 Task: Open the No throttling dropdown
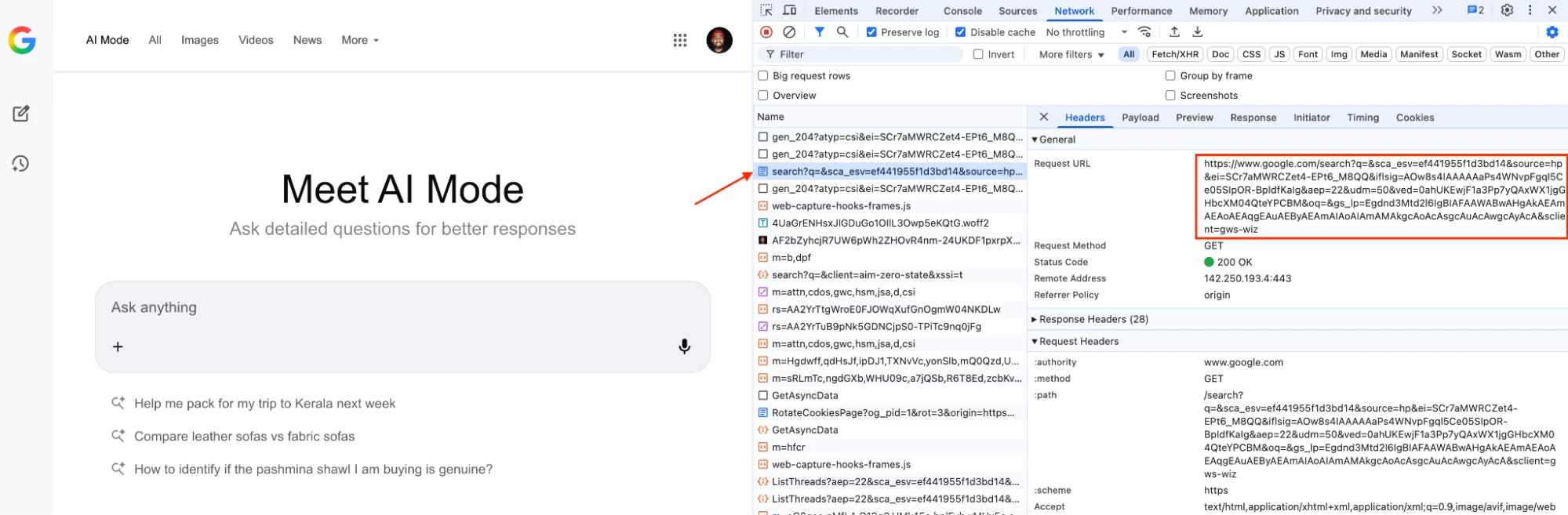tap(1086, 32)
